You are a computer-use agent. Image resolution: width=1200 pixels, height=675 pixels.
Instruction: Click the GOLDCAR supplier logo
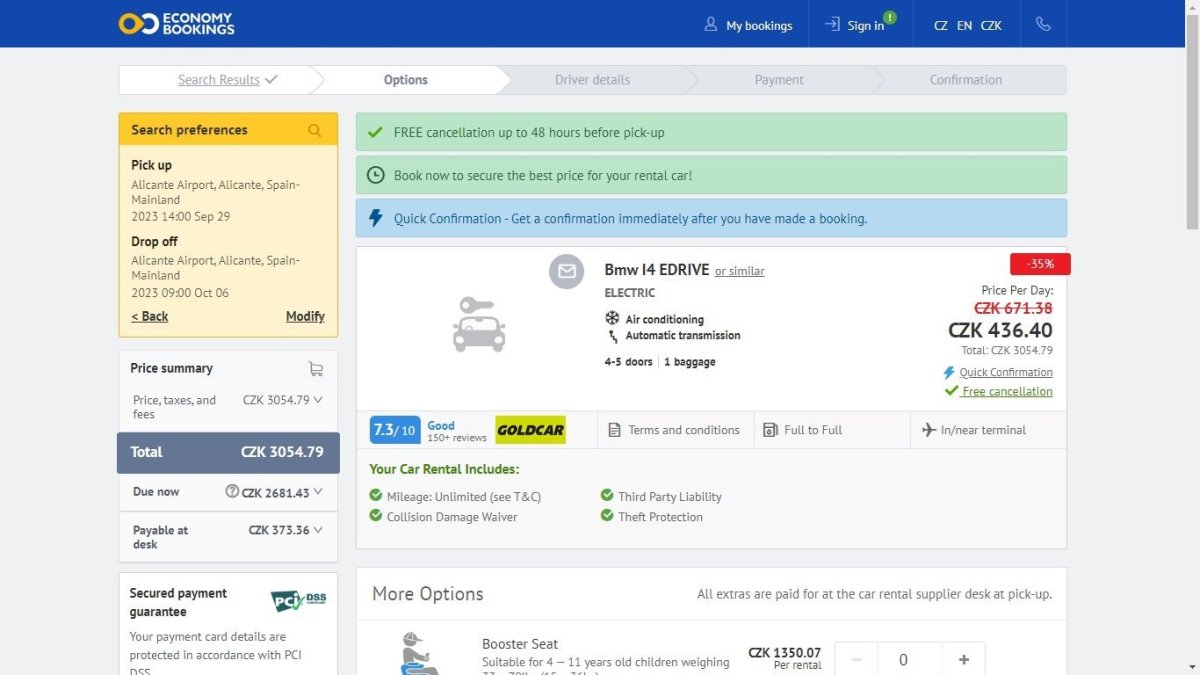[x=530, y=430]
